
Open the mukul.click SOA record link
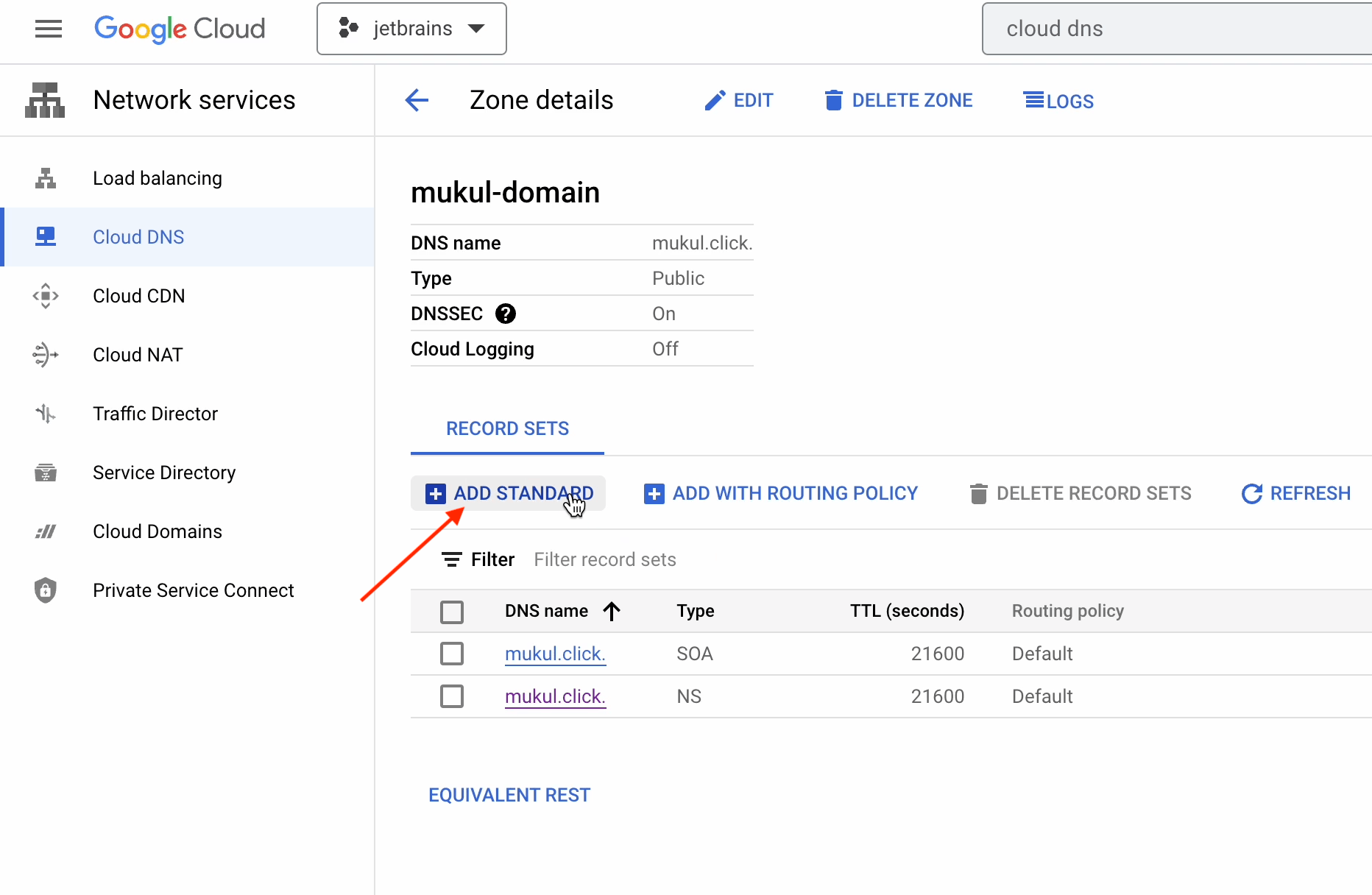click(x=555, y=654)
